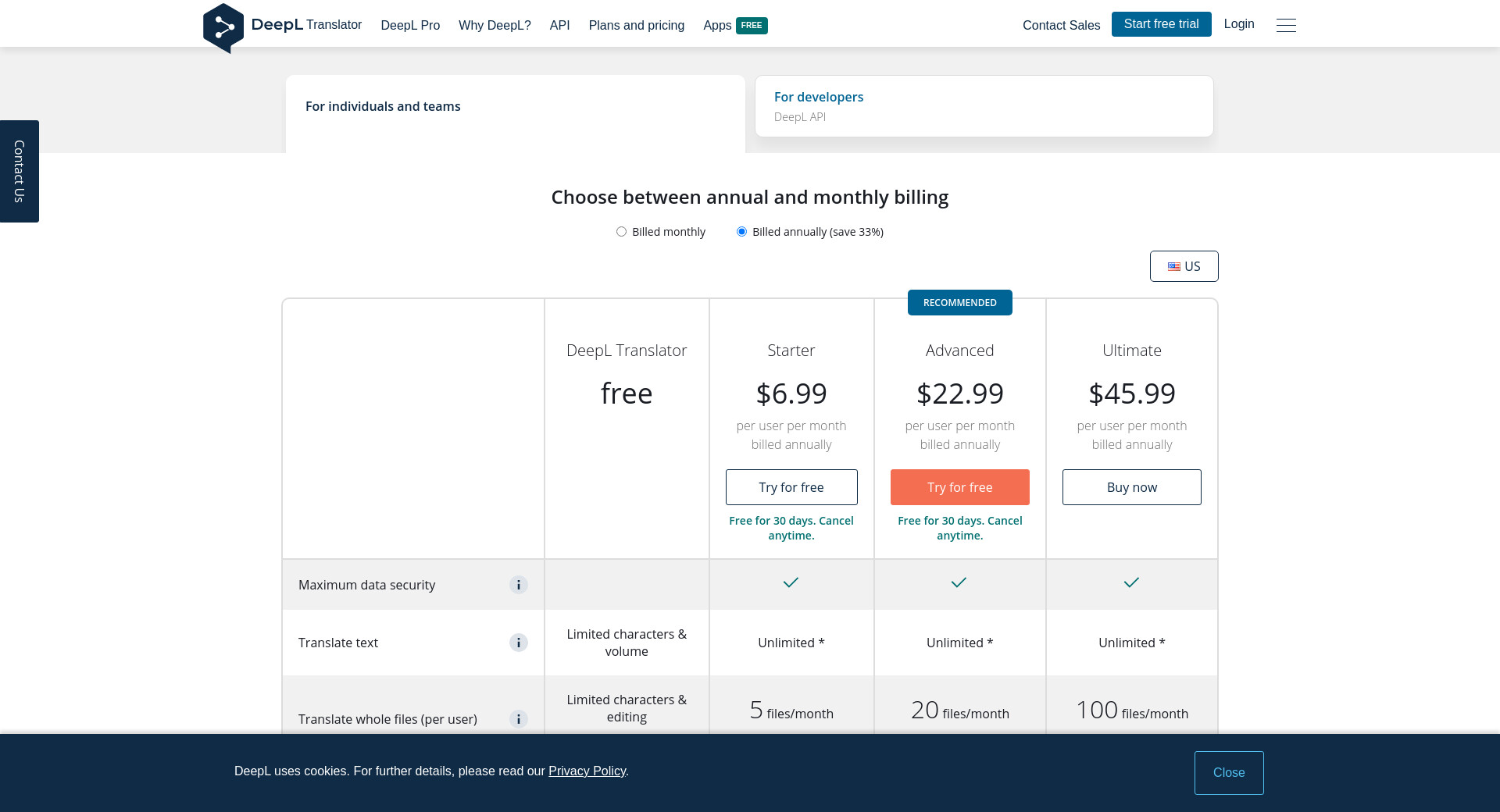Screen dimensions: 1500x812
Task: Click info icon for Translate whole files
Action: point(519,719)
